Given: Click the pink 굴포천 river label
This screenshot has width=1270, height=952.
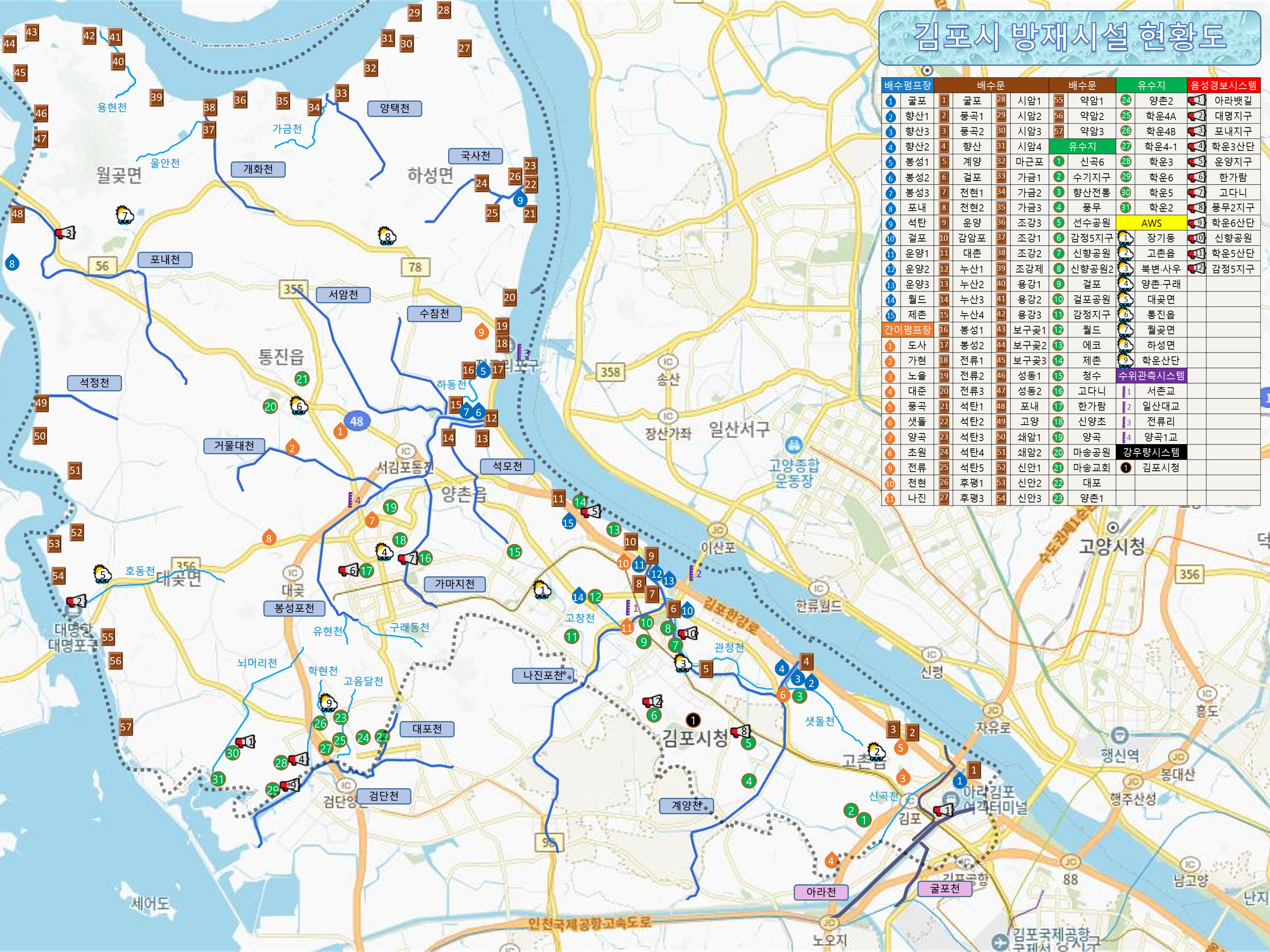Looking at the screenshot, I should pyautogui.click(x=944, y=888).
